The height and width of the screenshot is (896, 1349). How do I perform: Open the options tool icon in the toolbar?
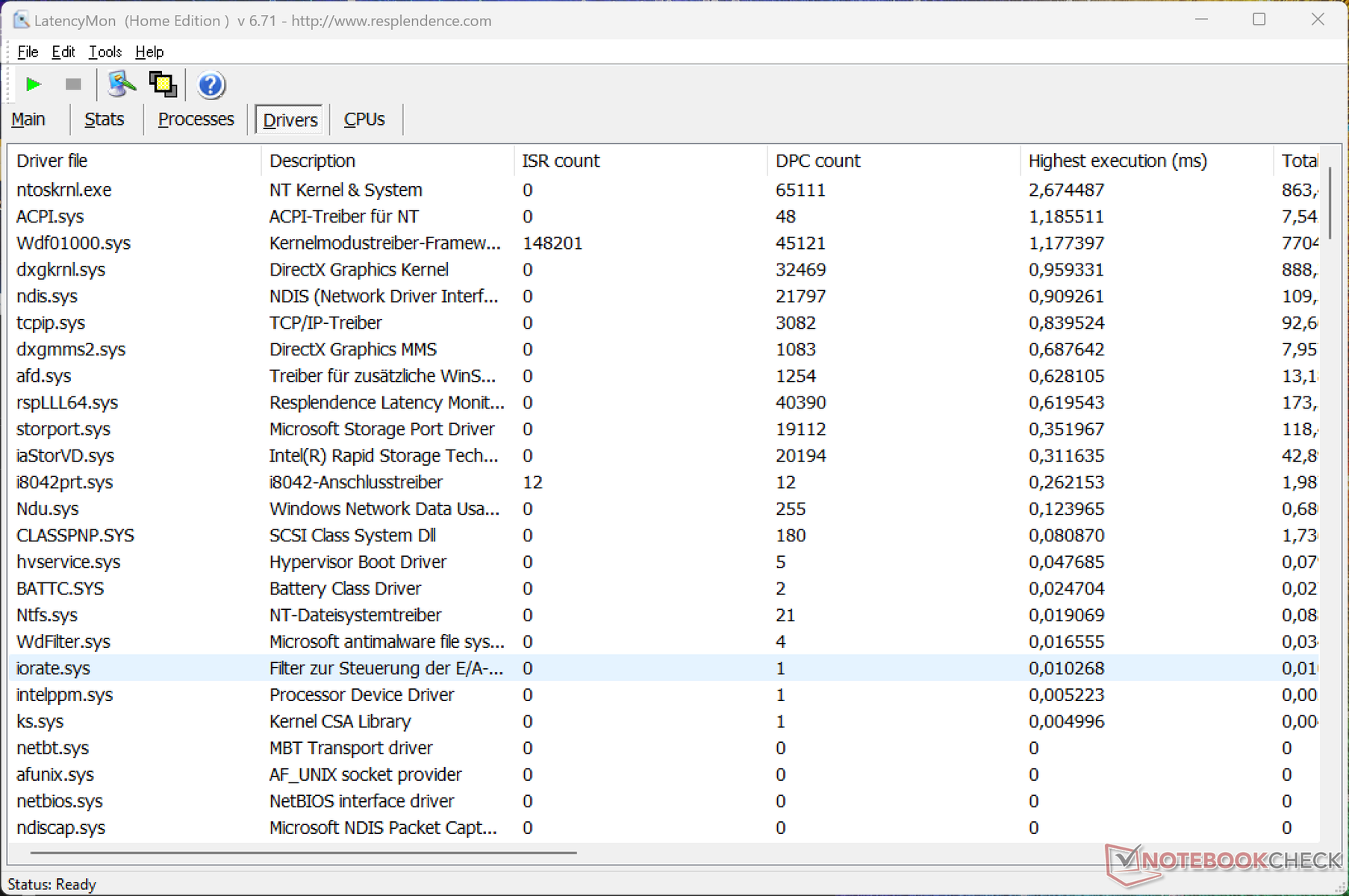pos(121,84)
